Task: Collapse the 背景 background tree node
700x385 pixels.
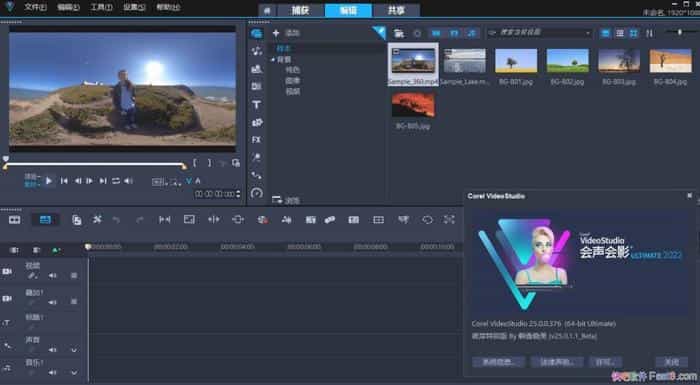Action: point(273,59)
